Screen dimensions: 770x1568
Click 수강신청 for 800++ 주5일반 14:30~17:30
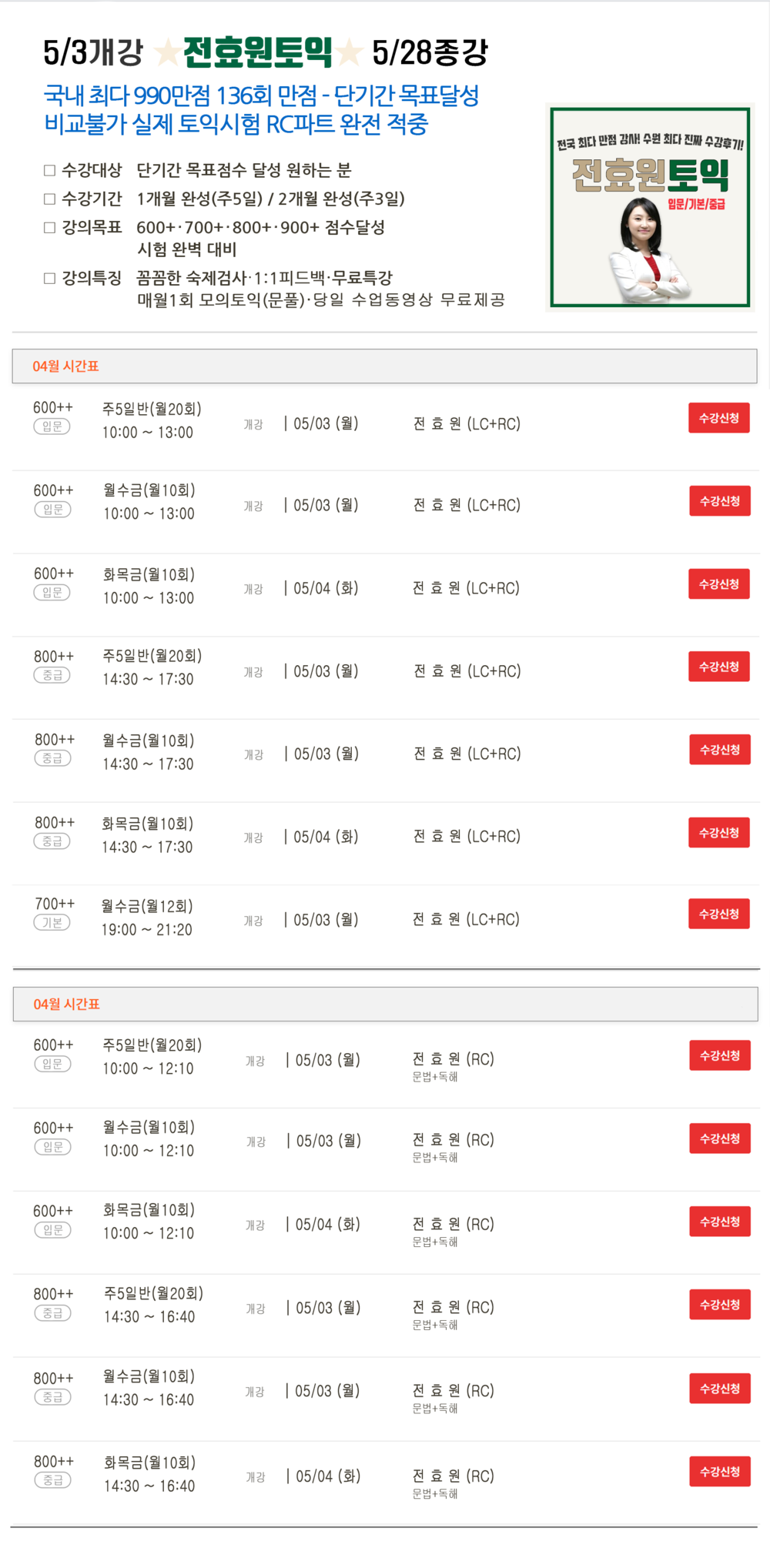pos(719,667)
